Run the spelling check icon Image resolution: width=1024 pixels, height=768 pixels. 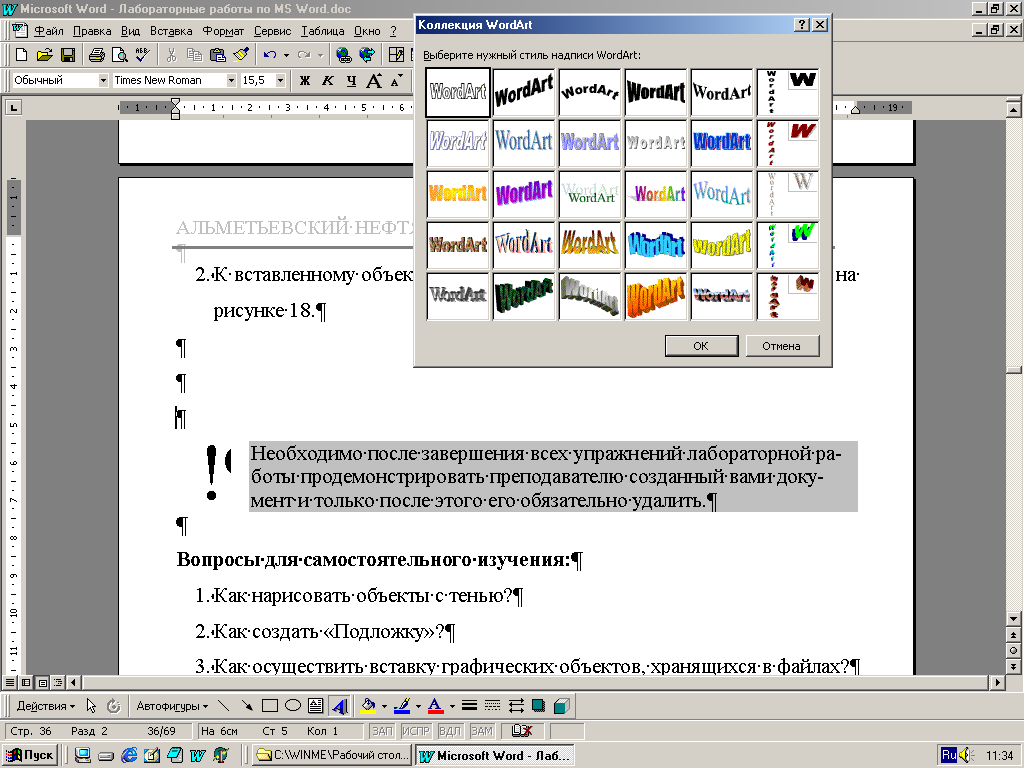coord(143,55)
